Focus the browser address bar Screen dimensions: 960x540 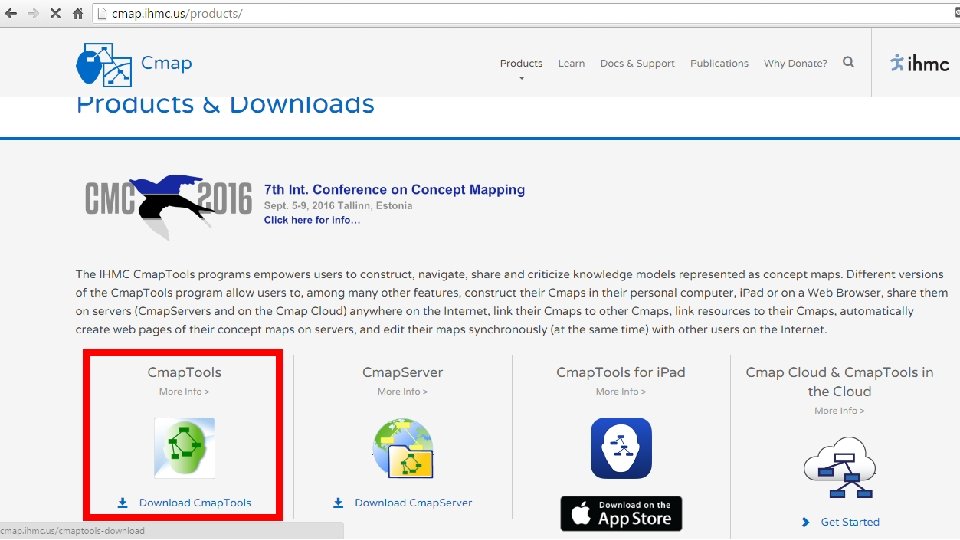[x=527, y=13]
